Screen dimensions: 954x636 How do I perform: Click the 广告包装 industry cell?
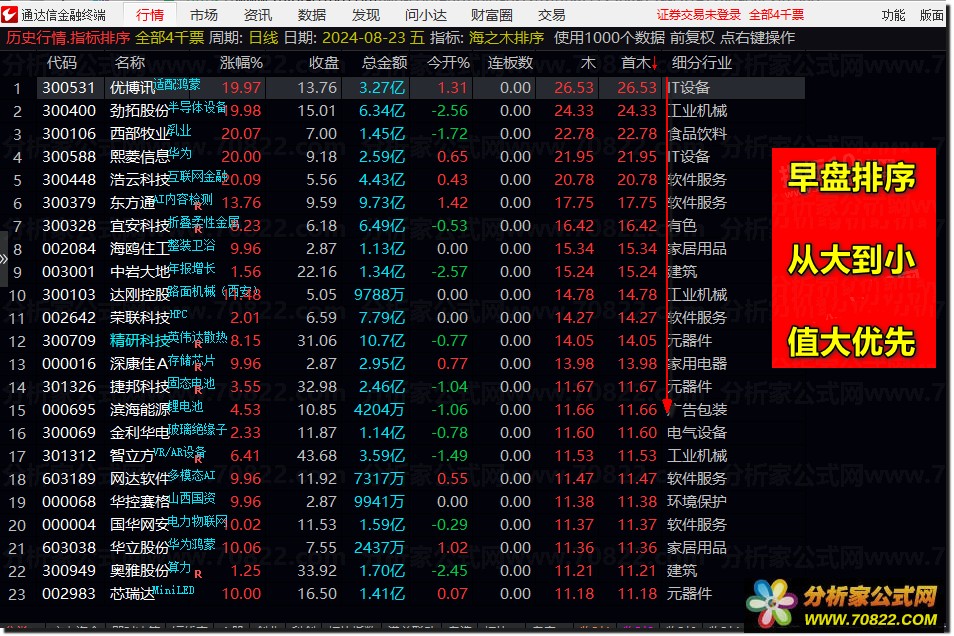[x=697, y=410]
